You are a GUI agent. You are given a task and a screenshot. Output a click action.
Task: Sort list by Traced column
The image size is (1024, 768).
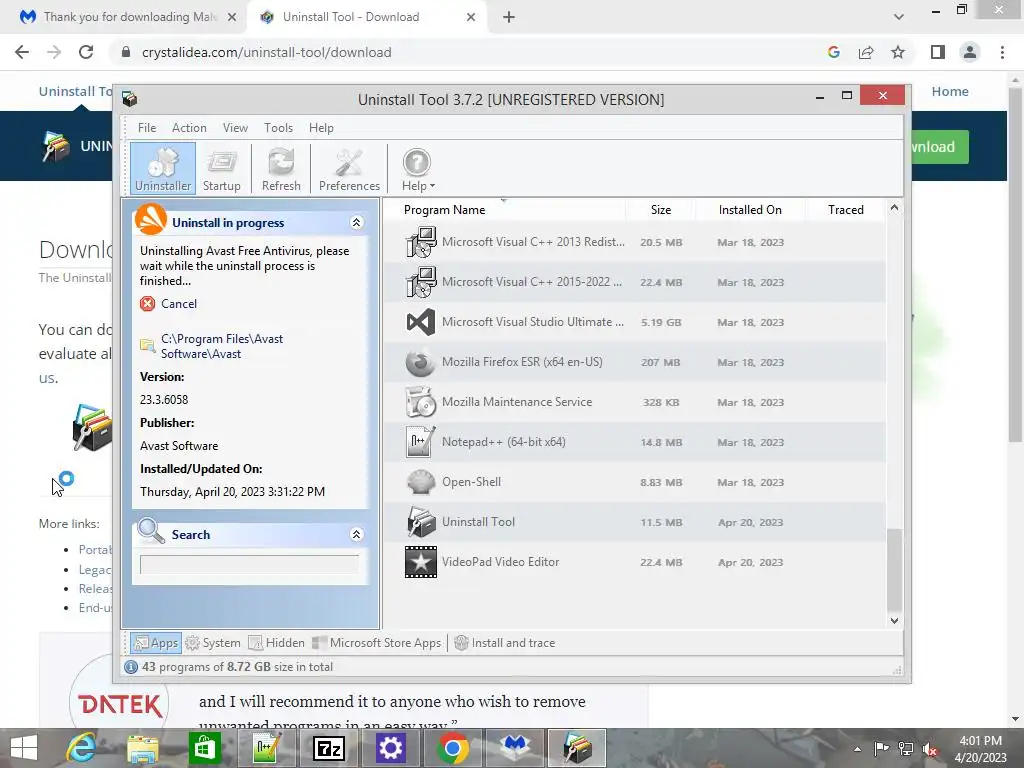click(846, 210)
